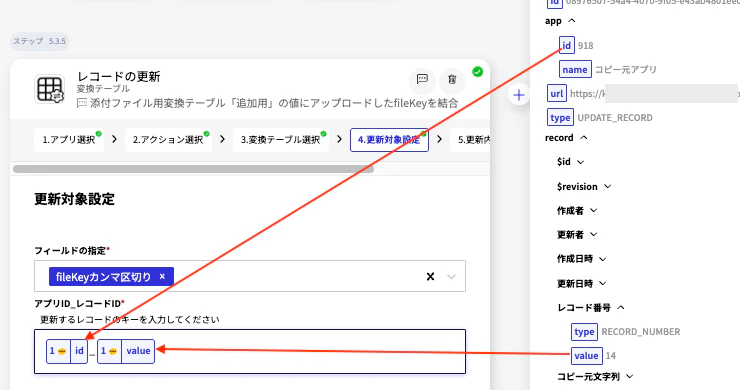Open the 2.アクション選択 step tab
The width and height of the screenshot is (740, 390).
pos(168,140)
